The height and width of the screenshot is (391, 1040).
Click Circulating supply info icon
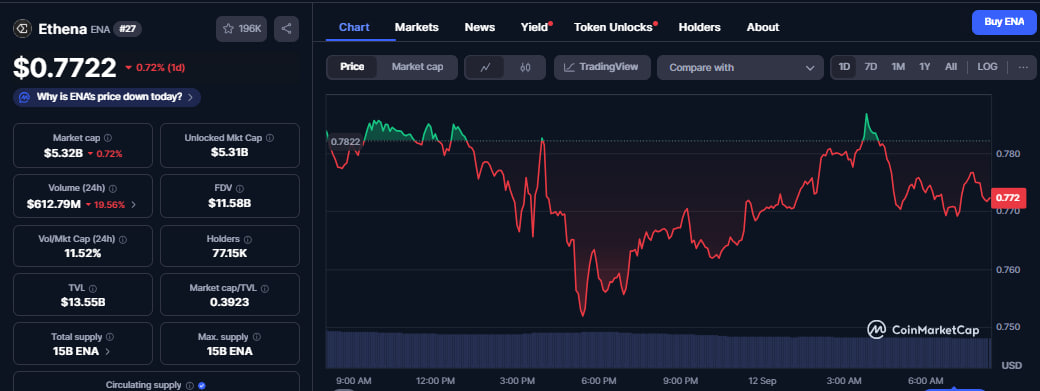point(190,385)
